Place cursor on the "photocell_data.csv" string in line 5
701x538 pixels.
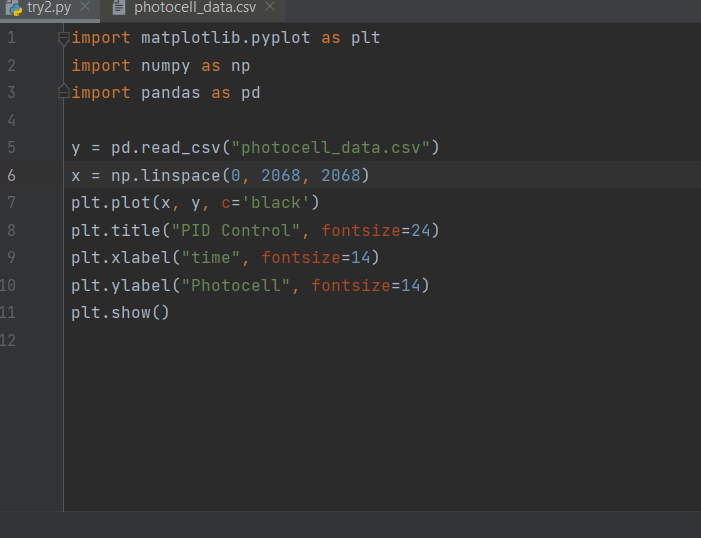(x=330, y=148)
